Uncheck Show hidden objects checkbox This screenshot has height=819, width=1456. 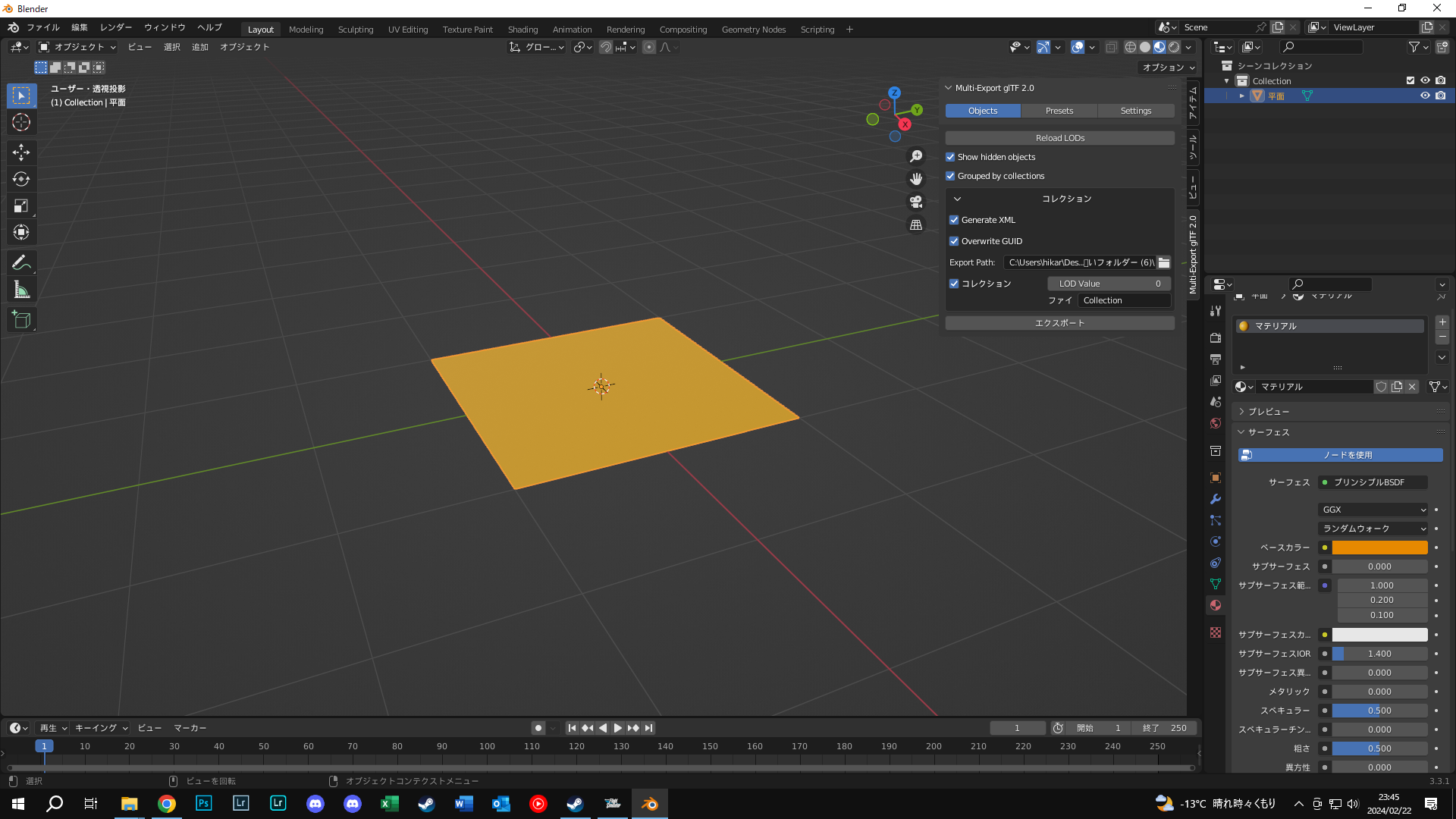[x=950, y=157]
